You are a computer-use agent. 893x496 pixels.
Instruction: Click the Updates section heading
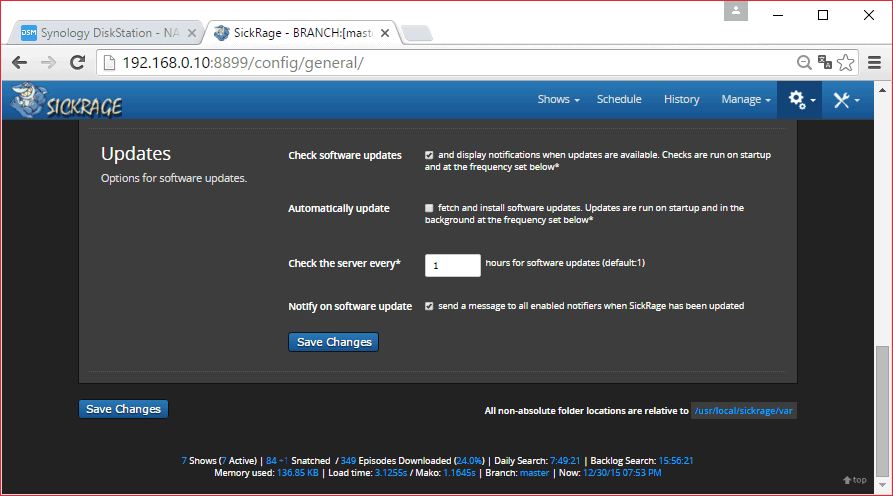point(136,154)
